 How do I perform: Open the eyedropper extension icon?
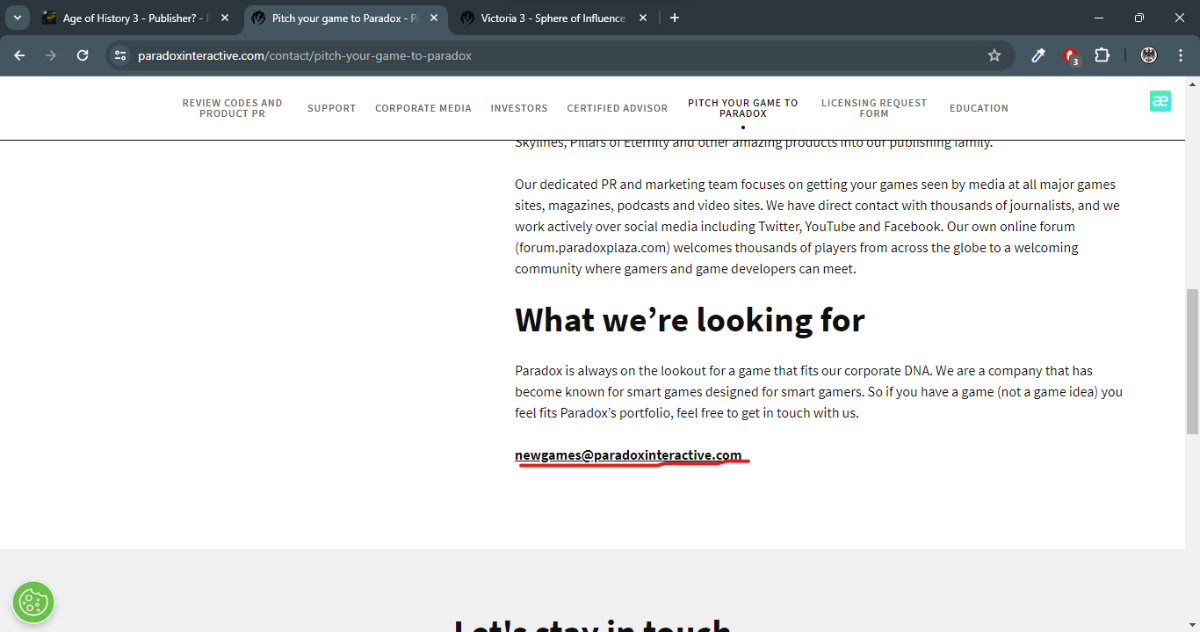(1038, 56)
